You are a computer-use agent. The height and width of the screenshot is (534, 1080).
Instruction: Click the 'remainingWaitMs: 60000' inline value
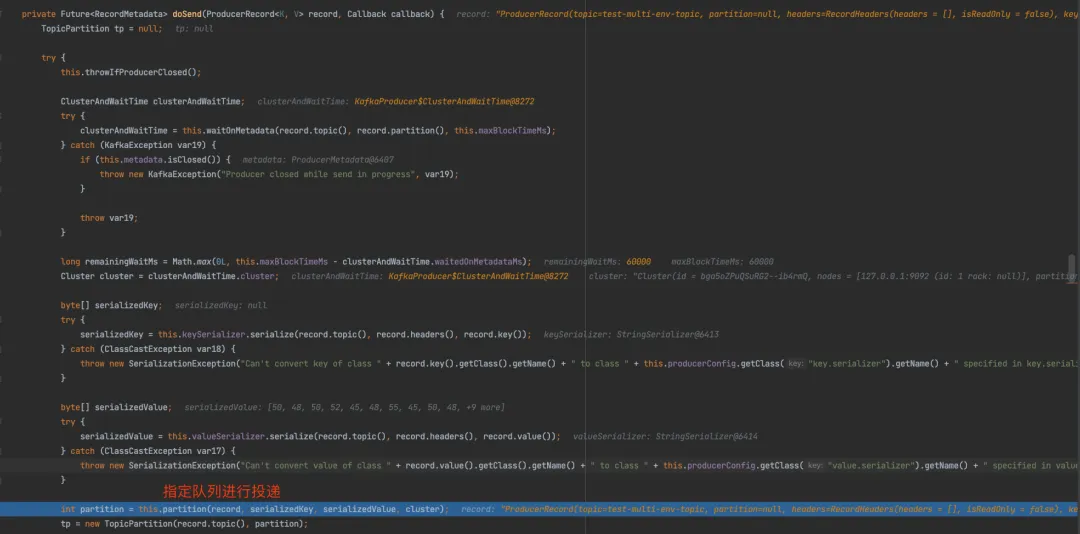click(x=597, y=262)
